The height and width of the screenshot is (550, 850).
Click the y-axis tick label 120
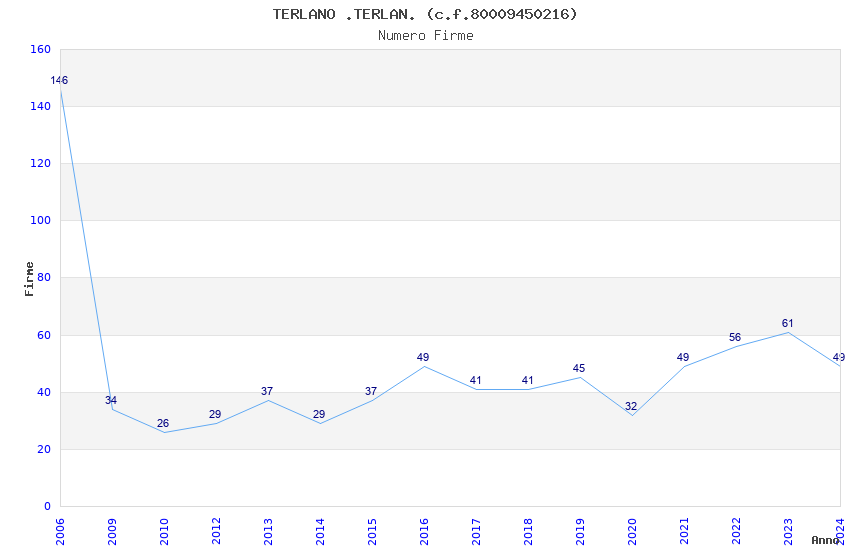40,163
